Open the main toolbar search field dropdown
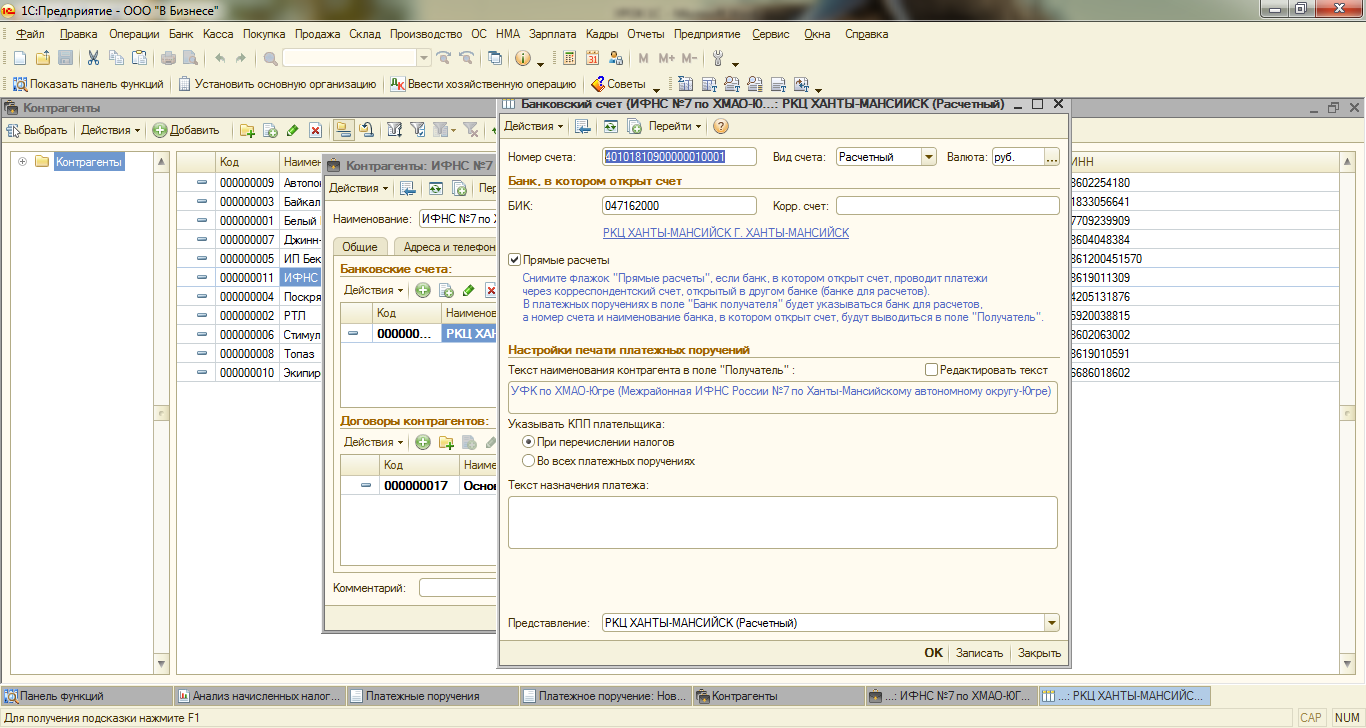The height and width of the screenshot is (728, 1366). (423, 58)
